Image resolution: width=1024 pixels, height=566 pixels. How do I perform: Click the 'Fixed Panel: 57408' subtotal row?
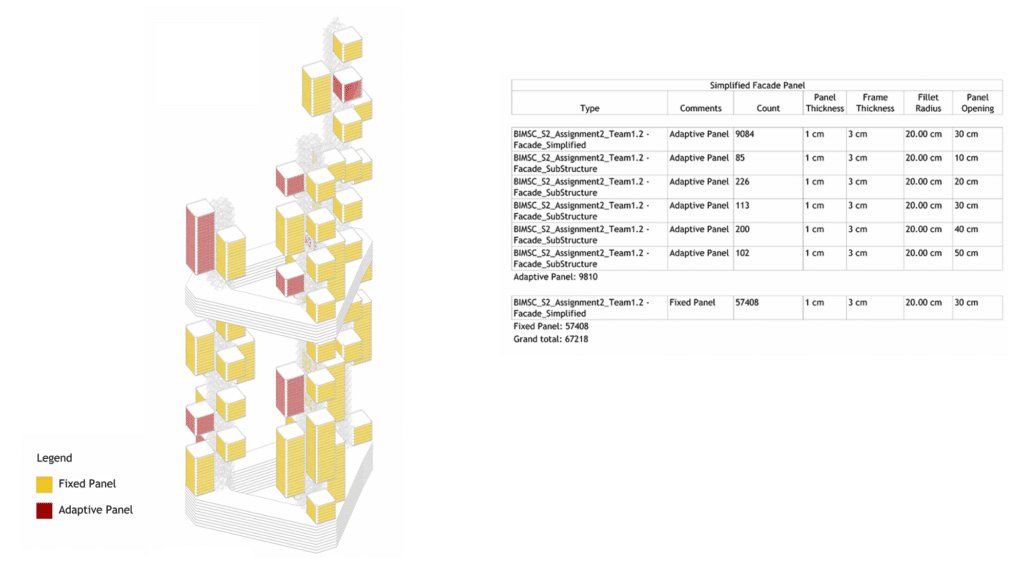550,326
